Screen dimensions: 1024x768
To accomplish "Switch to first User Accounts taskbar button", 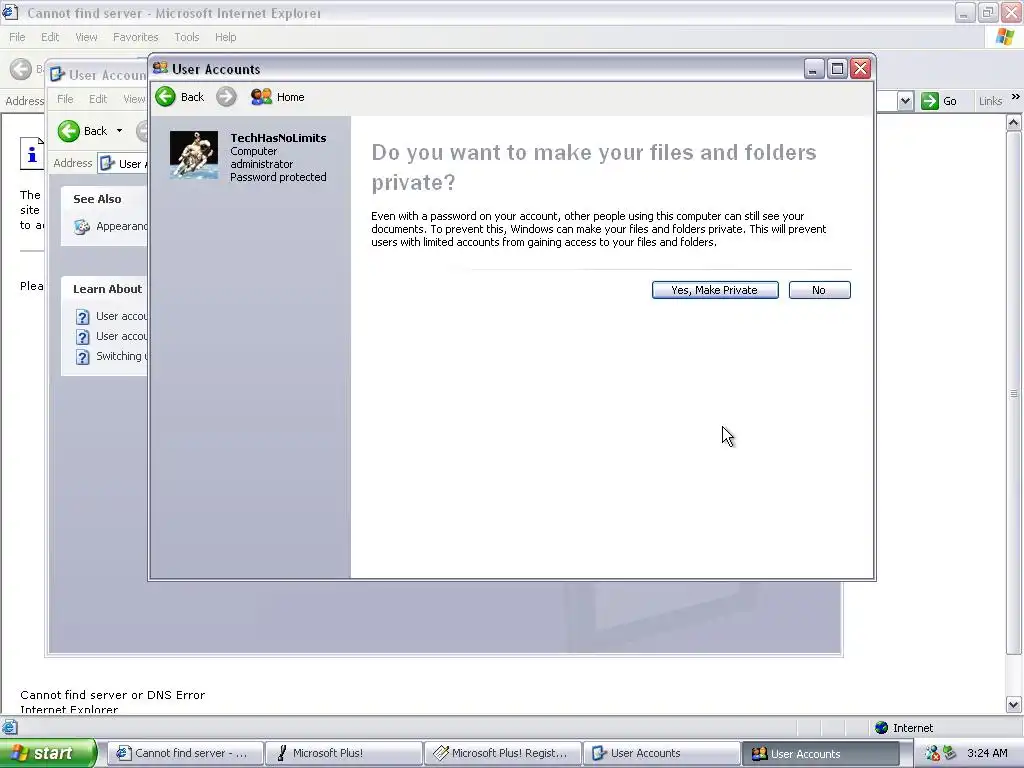I will tap(662, 753).
